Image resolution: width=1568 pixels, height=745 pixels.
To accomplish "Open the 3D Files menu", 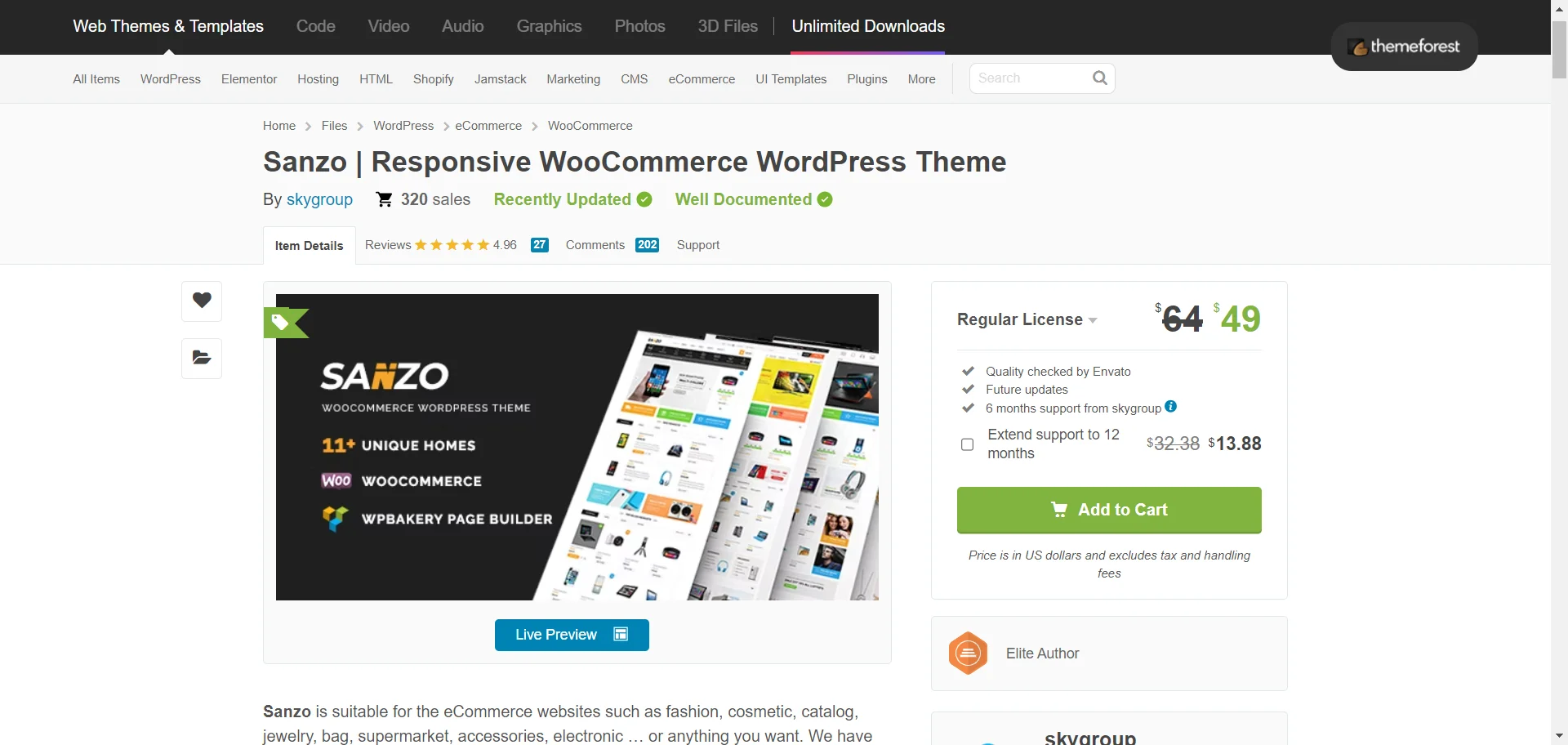I will tap(728, 26).
